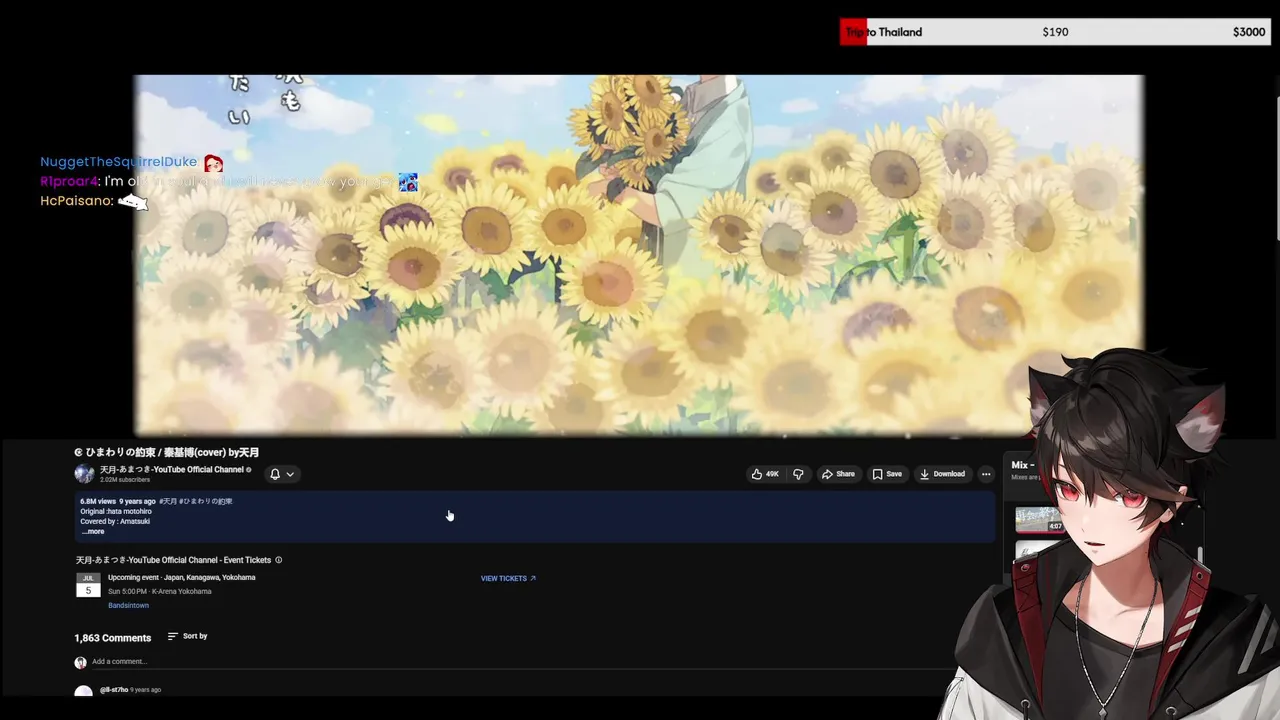
Task: Click the 1,863 Comments heading
Action: point(112,638)
